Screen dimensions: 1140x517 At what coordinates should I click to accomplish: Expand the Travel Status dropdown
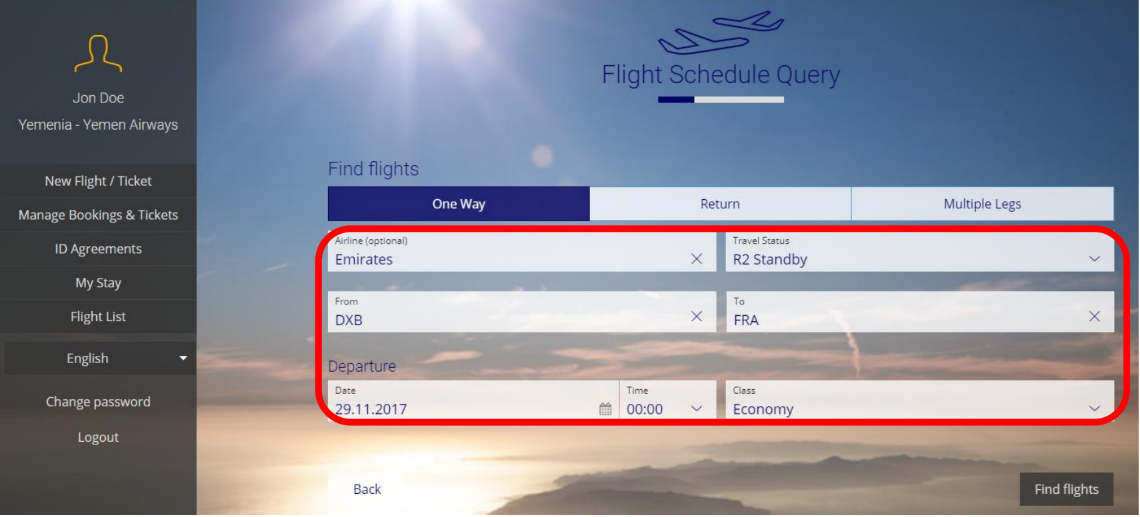(920, 252)
